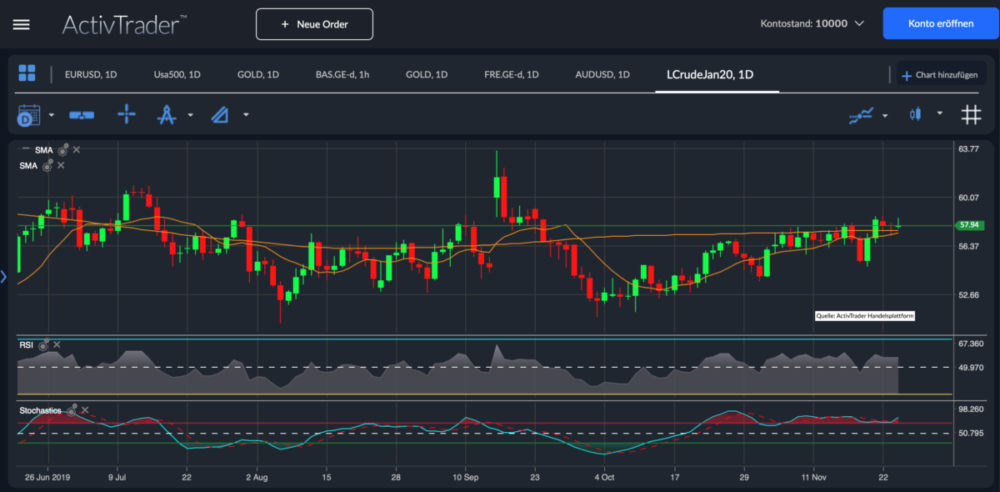1000x492 pixels.
Task: Click the current price label 57.94
Action: click(x=968, y=225)
